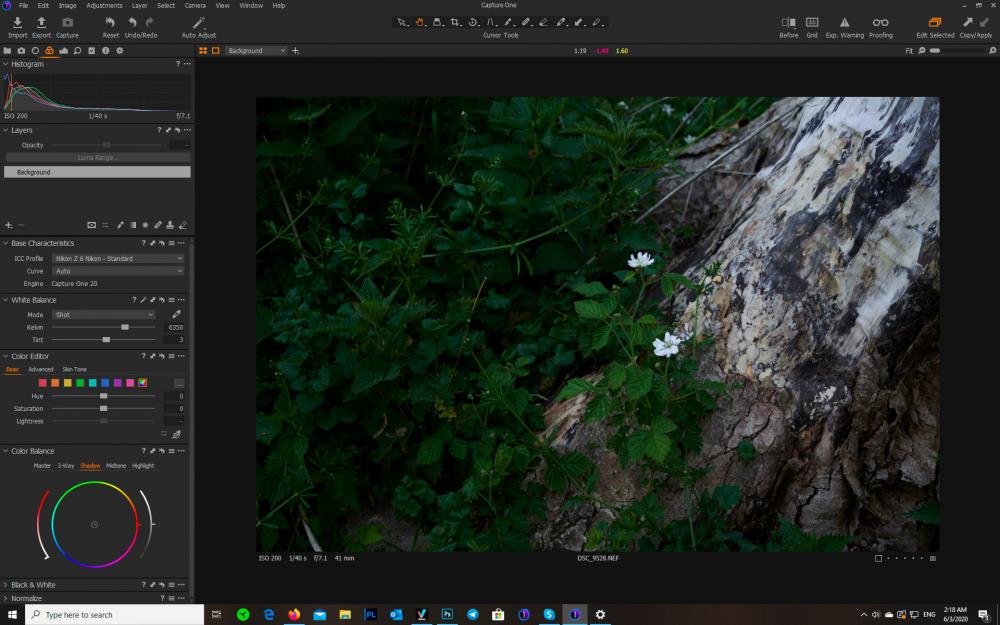Screen dimensions: 1000x625
Task: Select the Keystone cursor tool
Action: [490, 22]
